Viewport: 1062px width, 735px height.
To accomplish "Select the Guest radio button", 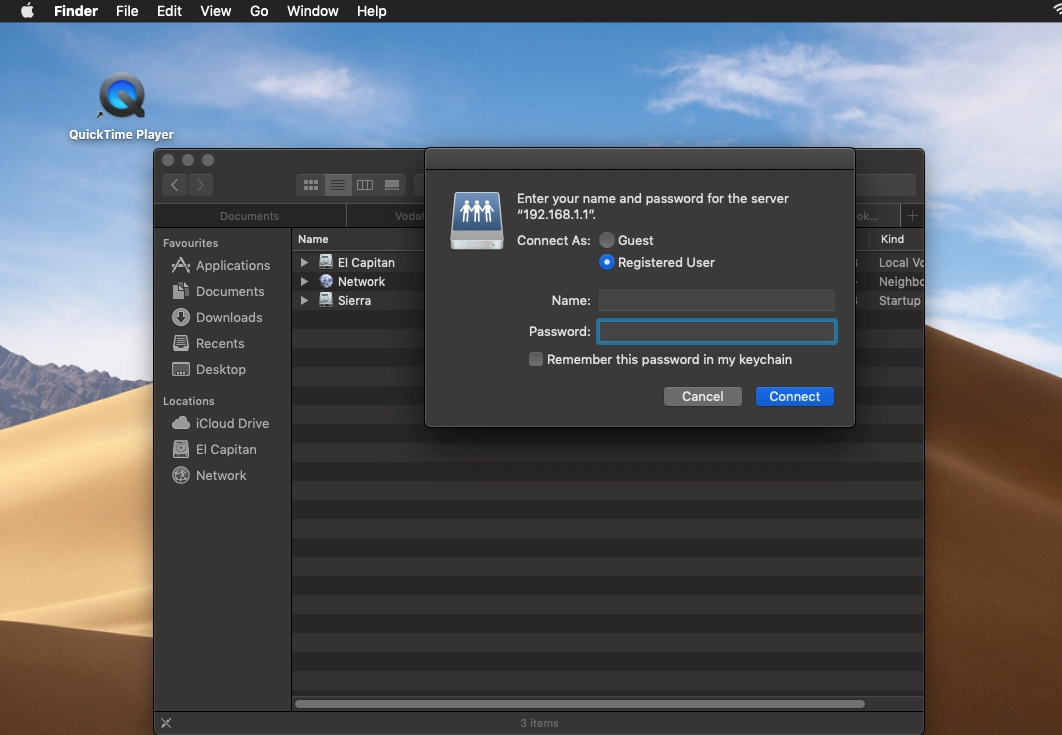I will [x=607, y=240].
